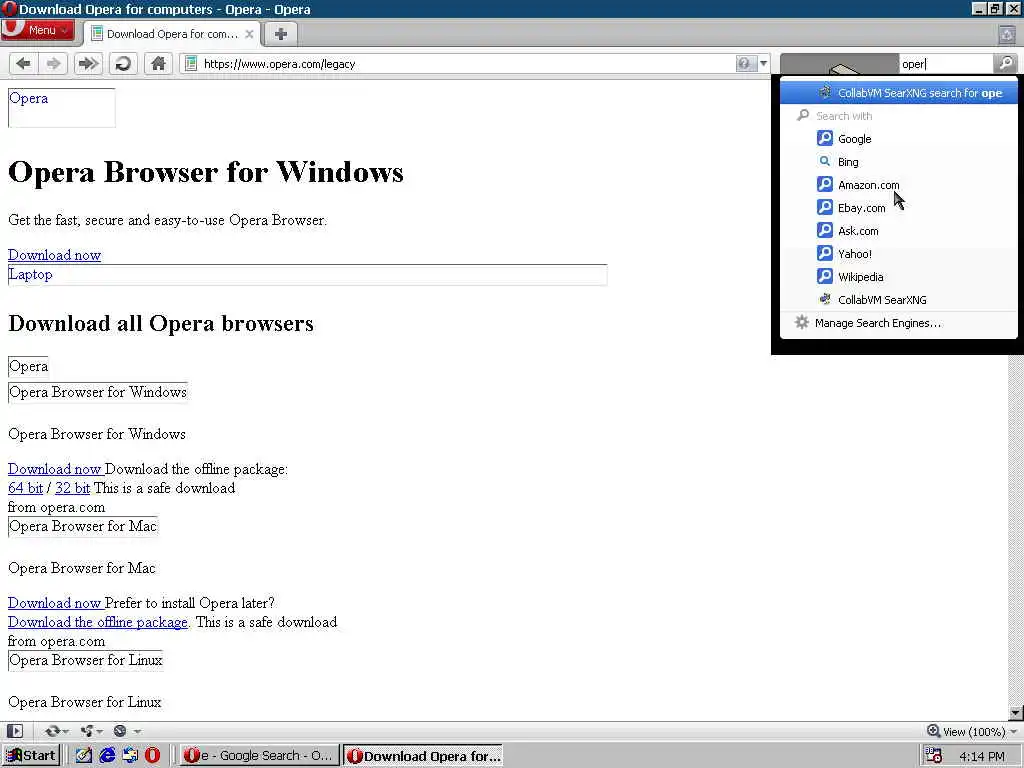Search with Amazon.com engine
Image resolution: width=1024 pixels, height=768 pixels.
pyautogui.click(x=899, y=185)
